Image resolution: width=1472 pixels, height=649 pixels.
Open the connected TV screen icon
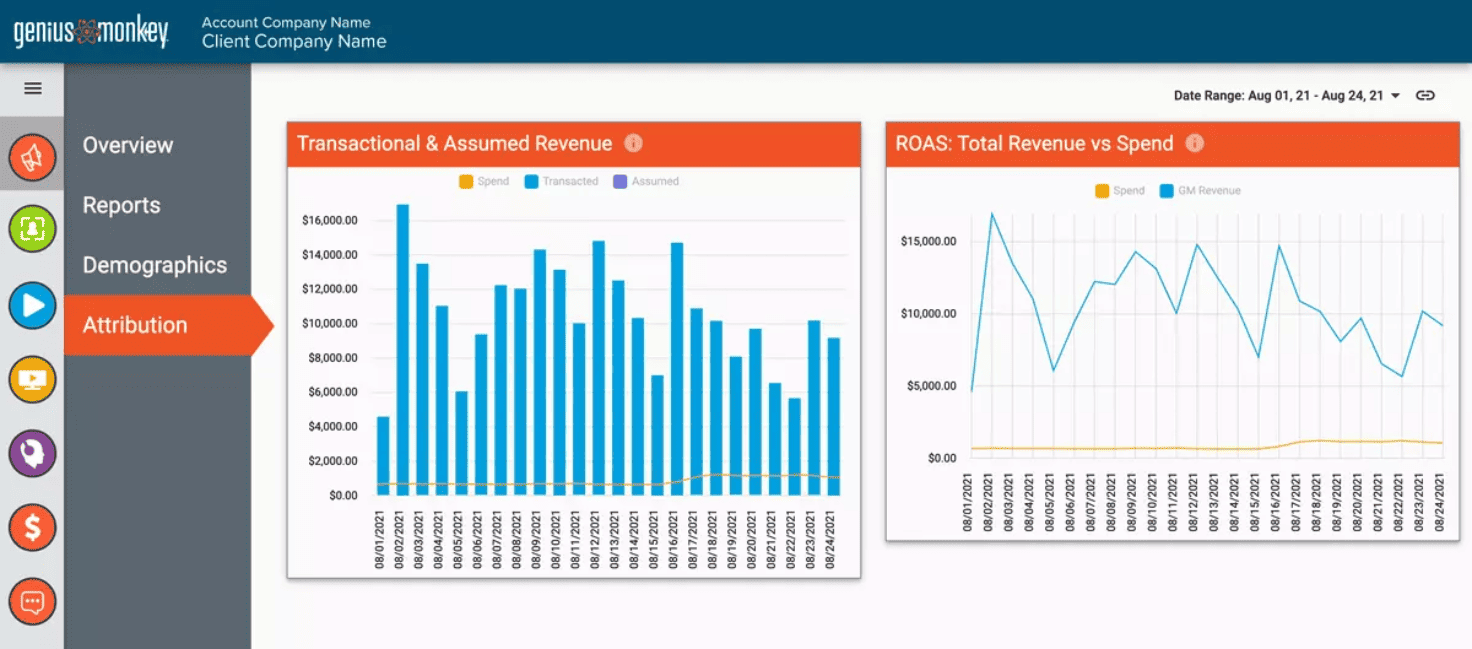click(31, 379)
